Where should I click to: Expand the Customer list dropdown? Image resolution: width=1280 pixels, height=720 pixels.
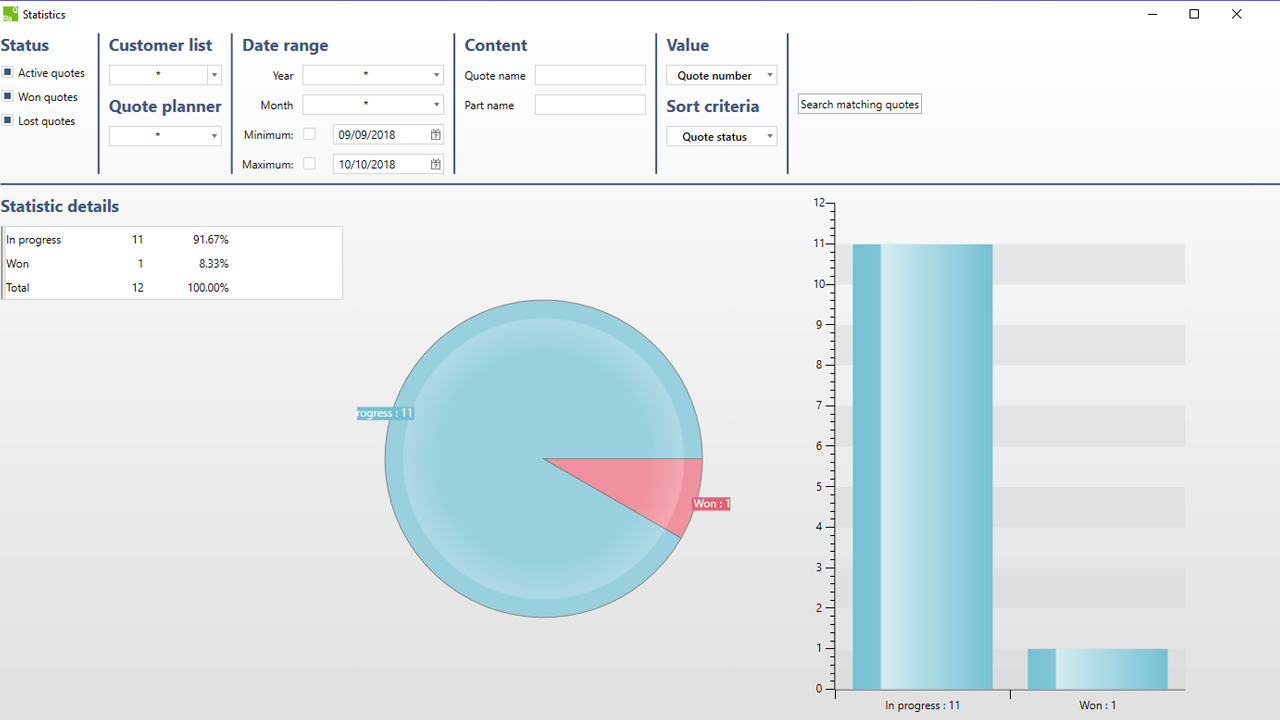point(214,75)
